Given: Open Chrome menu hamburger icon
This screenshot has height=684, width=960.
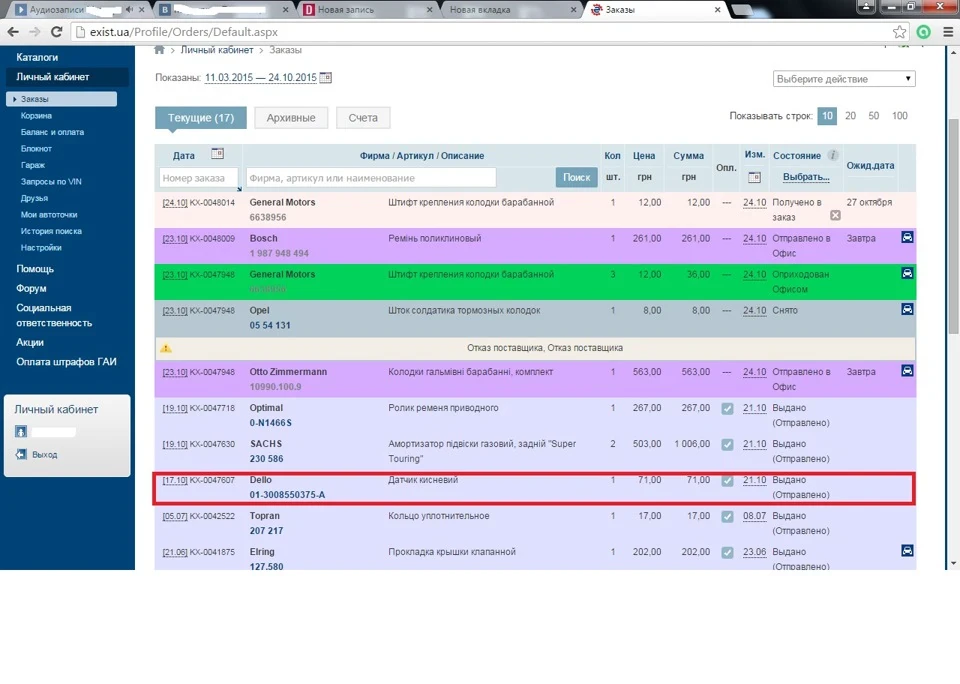Looking at the screenshot, I should (948, 32).
